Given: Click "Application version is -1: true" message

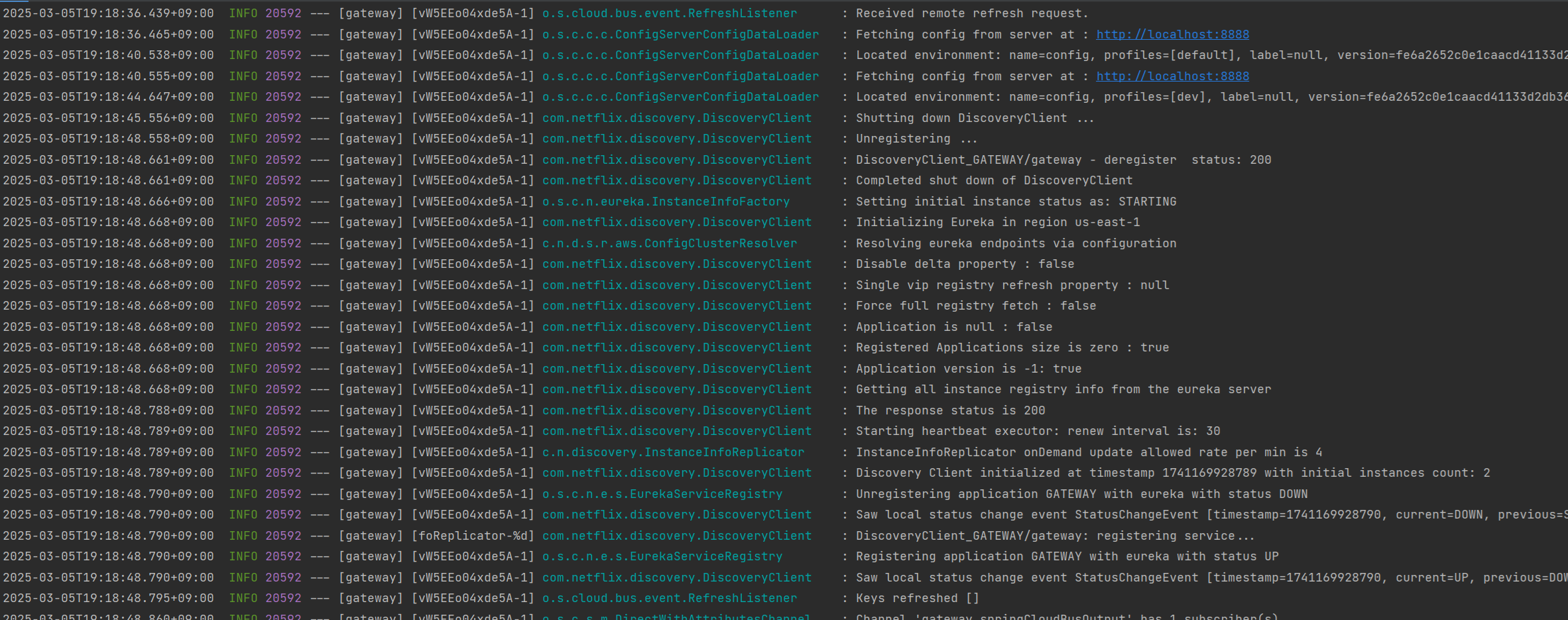Looking at the screenshot, I should pyautogui.click(x=969, y=369).
